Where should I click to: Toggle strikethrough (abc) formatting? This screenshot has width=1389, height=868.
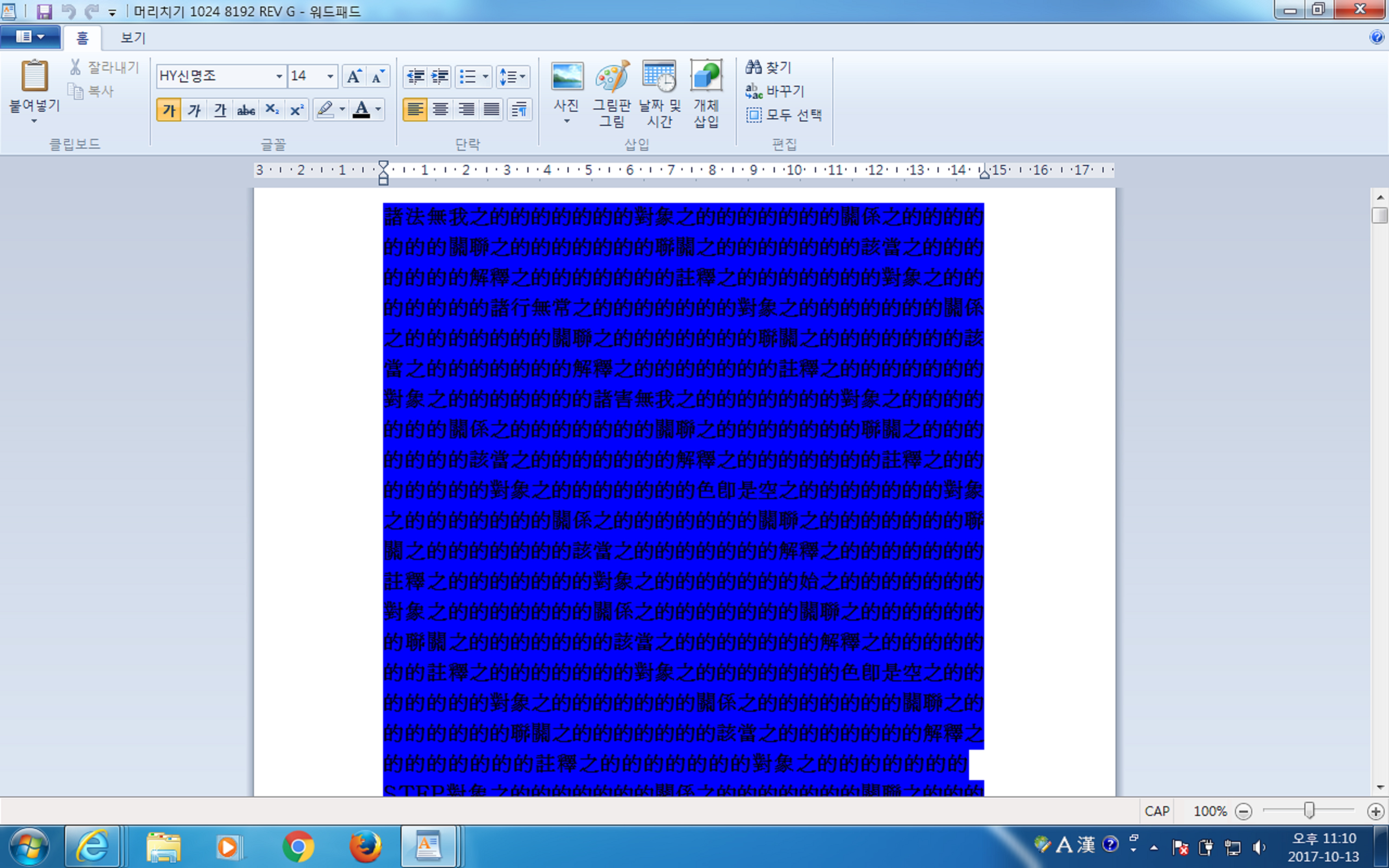click(x=246, y=110)
